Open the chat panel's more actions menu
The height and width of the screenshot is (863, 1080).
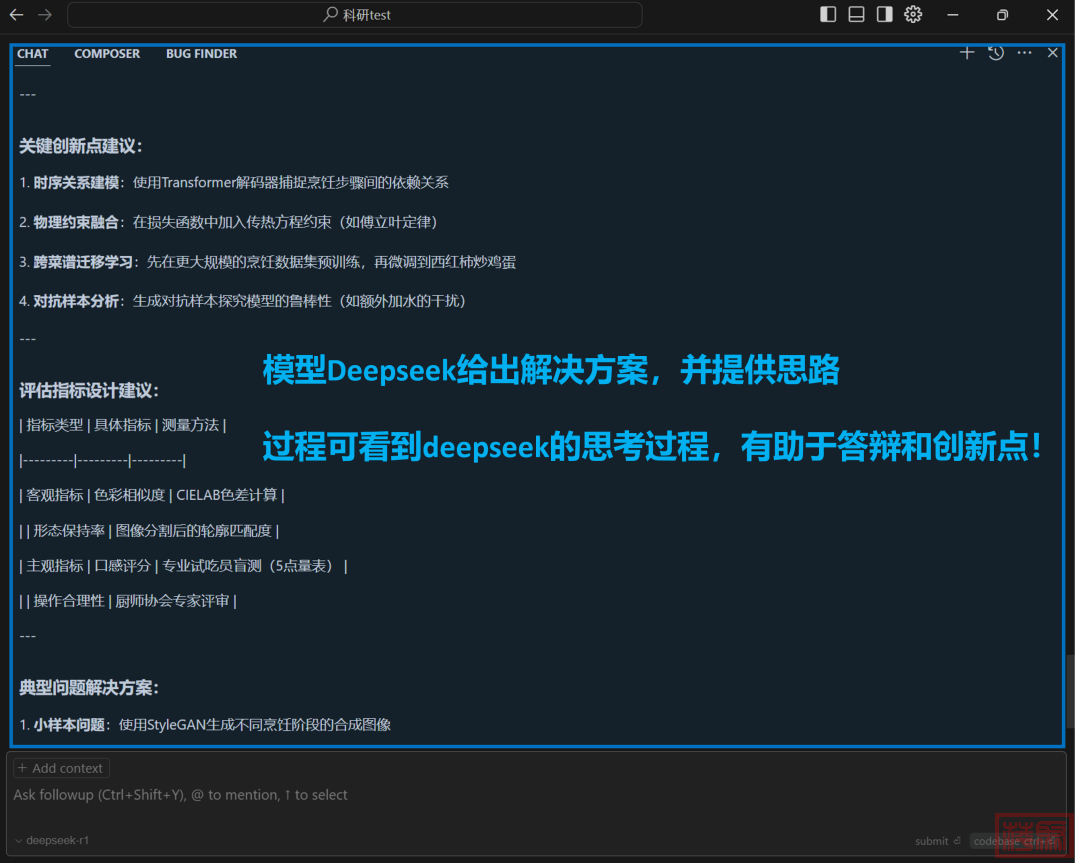[x=1024, y=53]
